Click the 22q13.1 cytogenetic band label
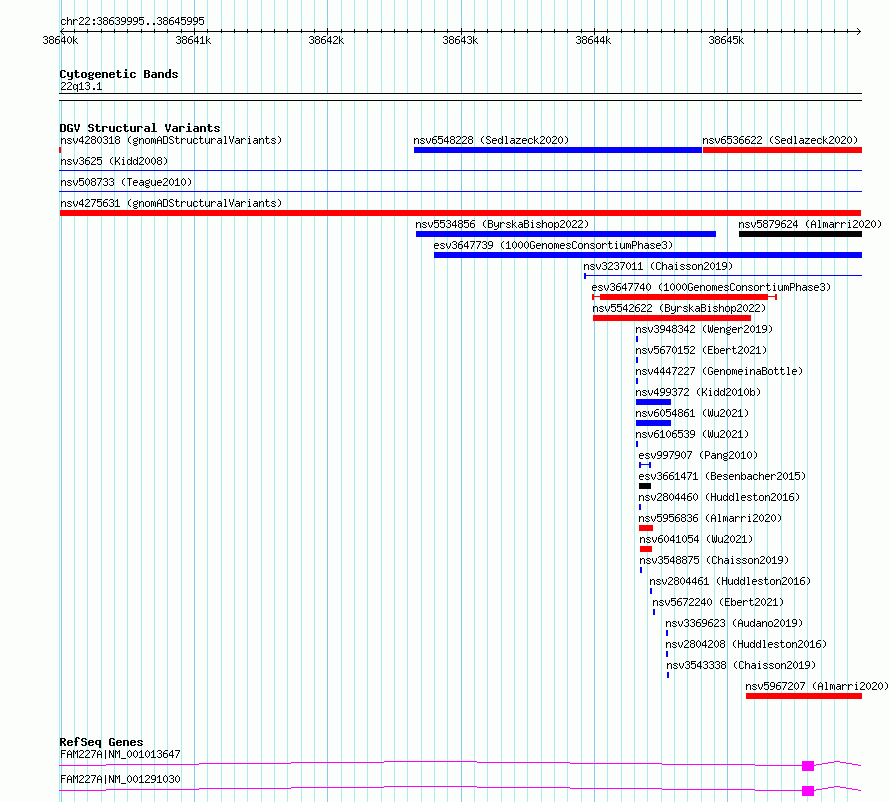890x802 pixels. click(81, 86)
